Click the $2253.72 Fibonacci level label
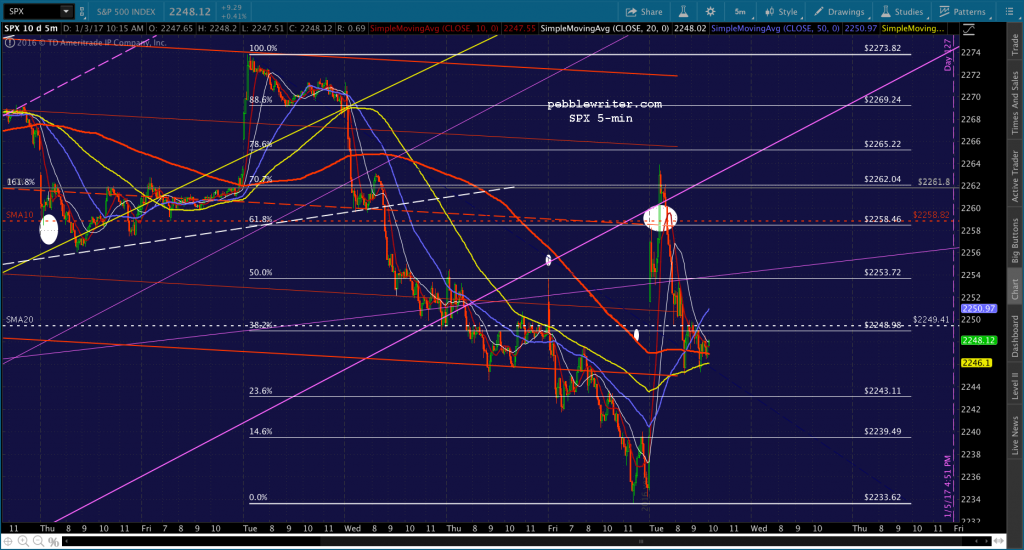The width and height of the screenshot is (1024, 550). pyautogui.click(x=882, y=272)
